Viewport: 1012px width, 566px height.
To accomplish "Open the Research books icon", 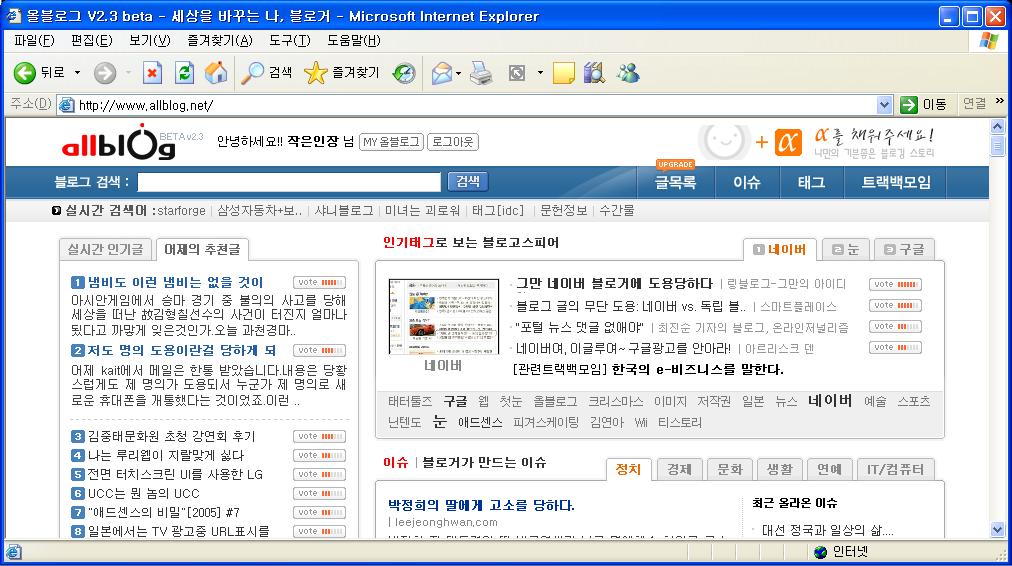I will (594, 73).
